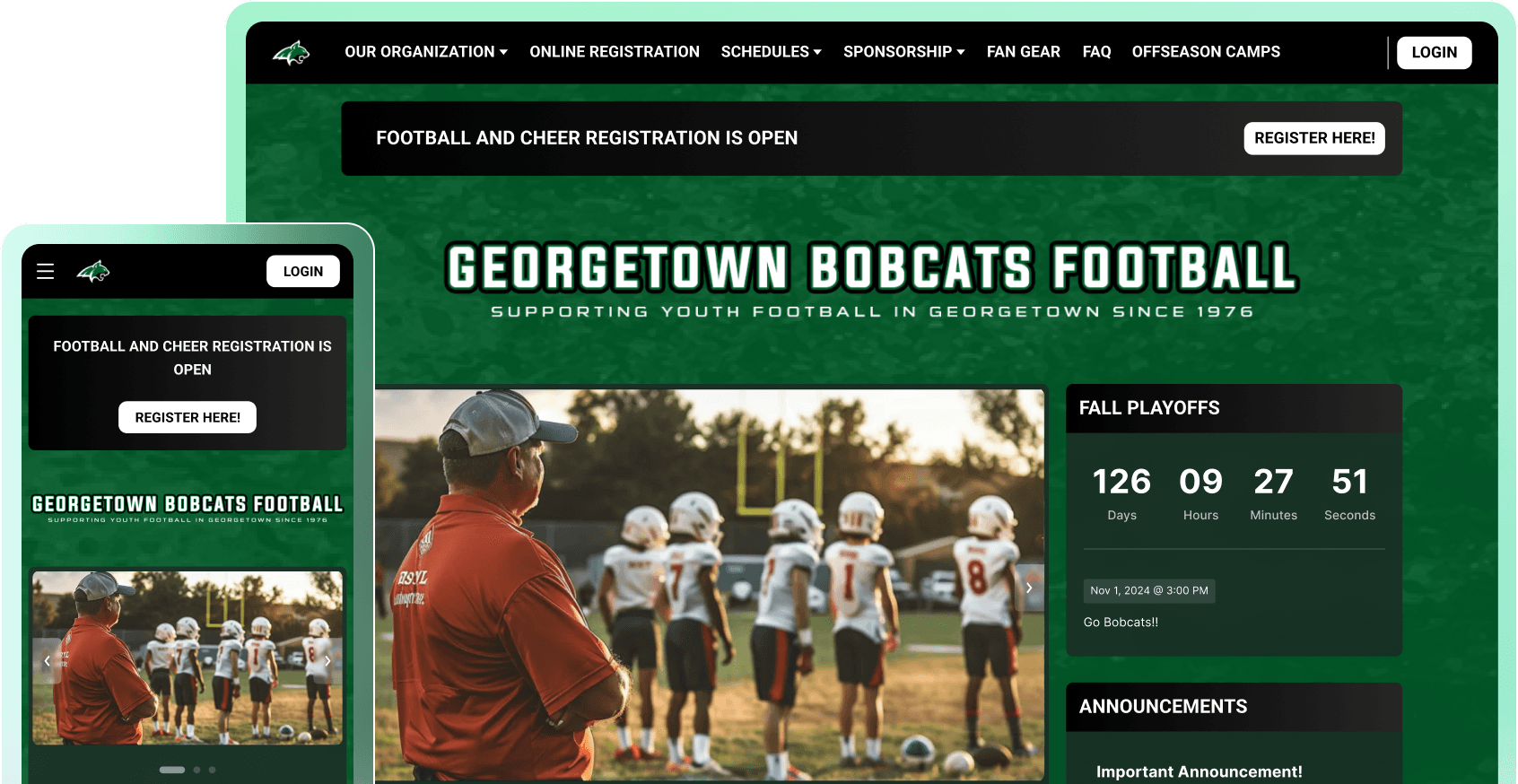1518x784 pixels.
Task: Expand the Our Organization dropdown
Action: (x=426, y=52)
